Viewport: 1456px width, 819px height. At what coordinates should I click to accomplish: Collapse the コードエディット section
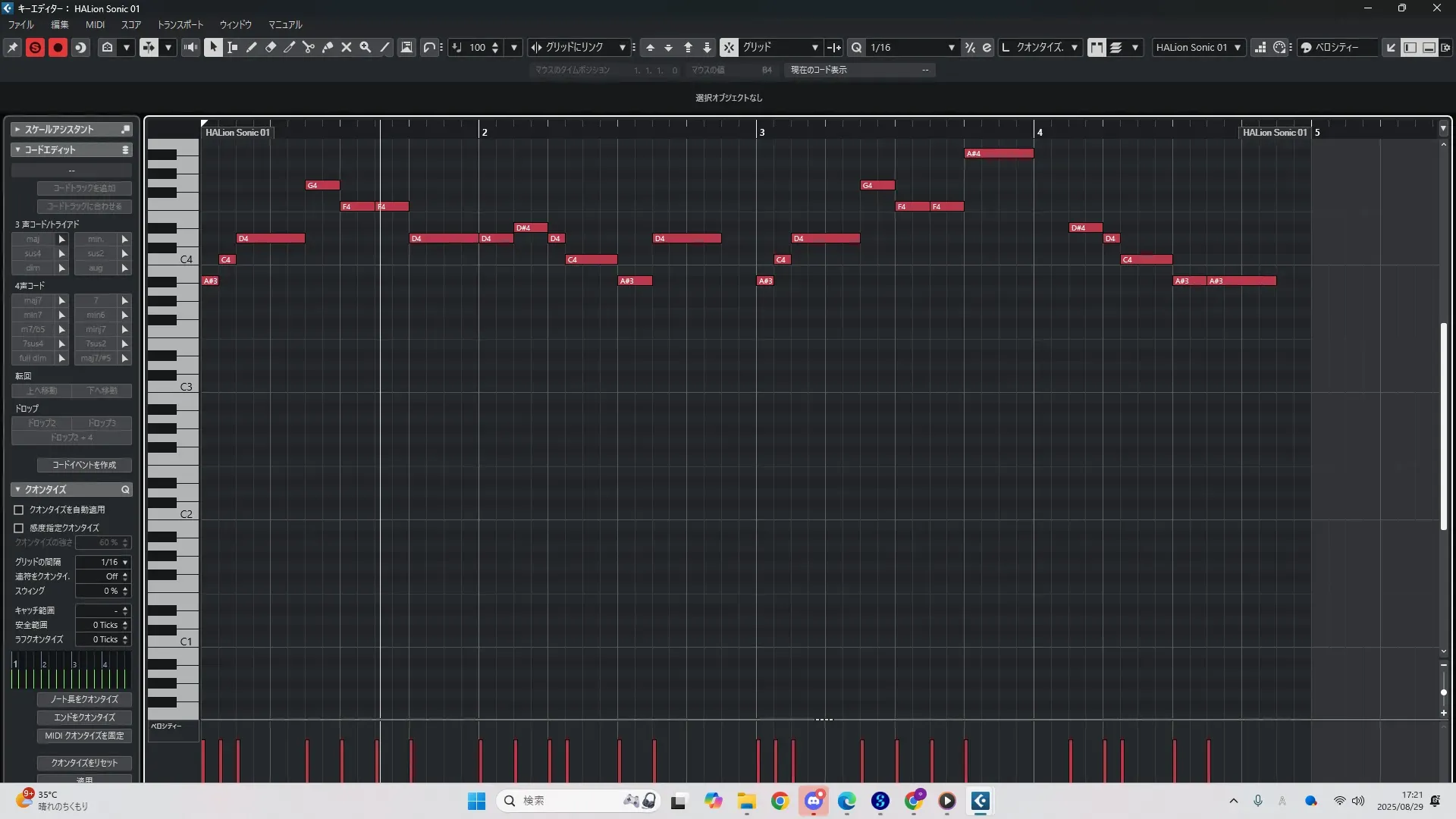click(x=17, y=149)
